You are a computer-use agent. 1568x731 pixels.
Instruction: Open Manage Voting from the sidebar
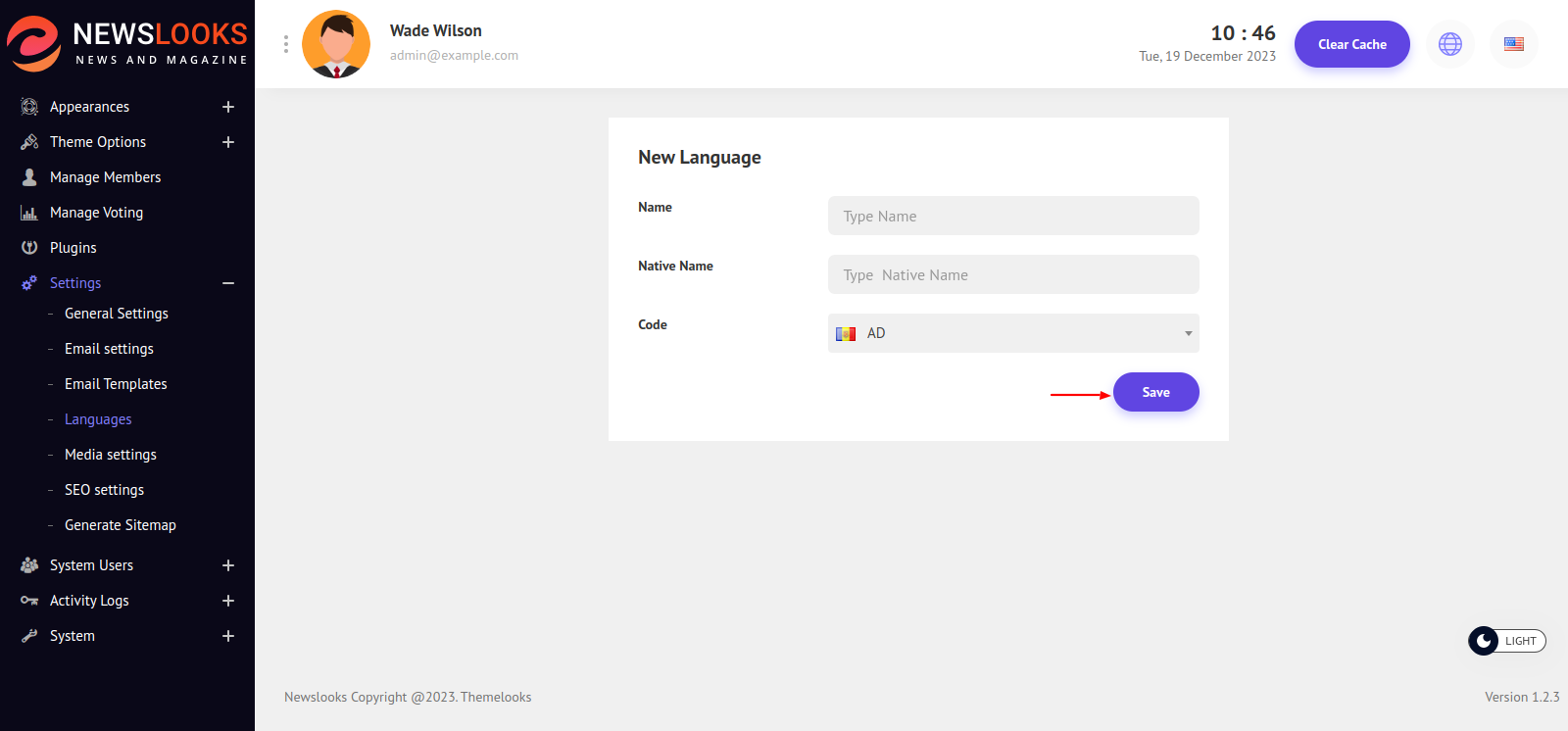(x=96, y=213)
